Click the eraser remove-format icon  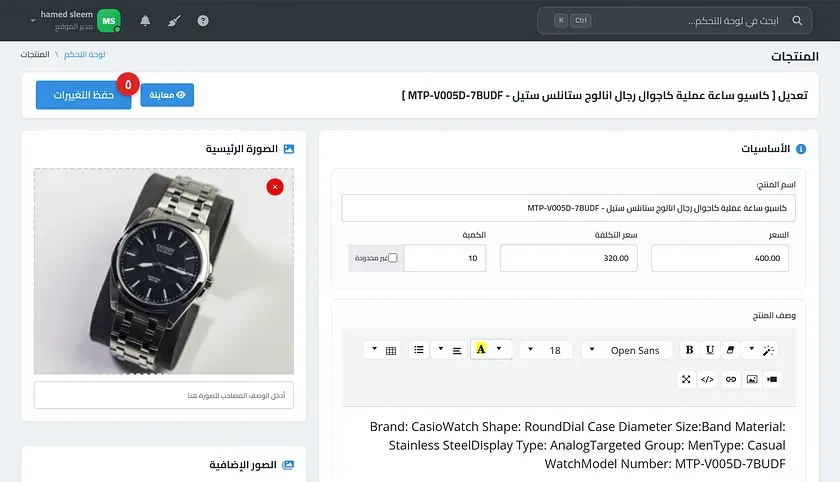pyautogui.click(x=730, y=350)
